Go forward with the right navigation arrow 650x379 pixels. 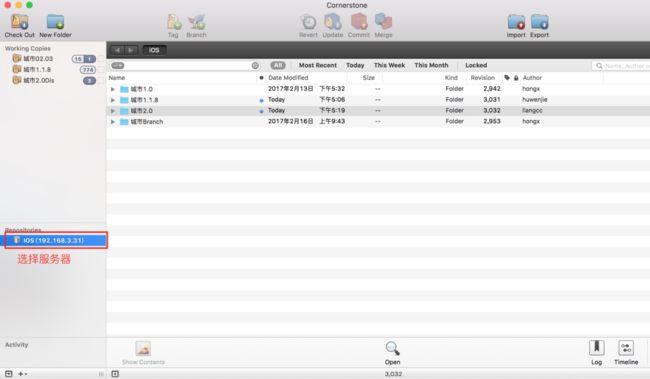(x=131, y=50)
